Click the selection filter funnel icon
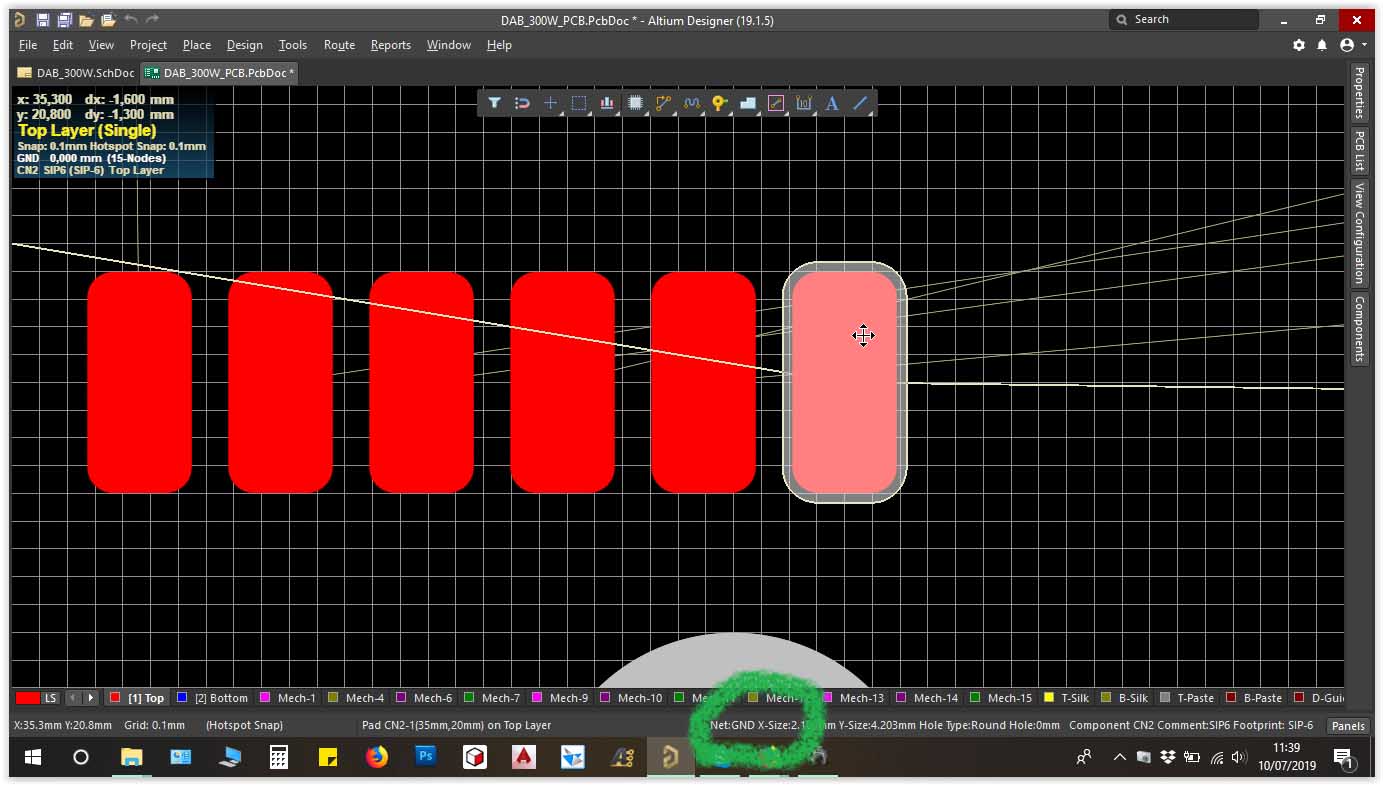Screen dimensions: 1383x785 point(494,103)
